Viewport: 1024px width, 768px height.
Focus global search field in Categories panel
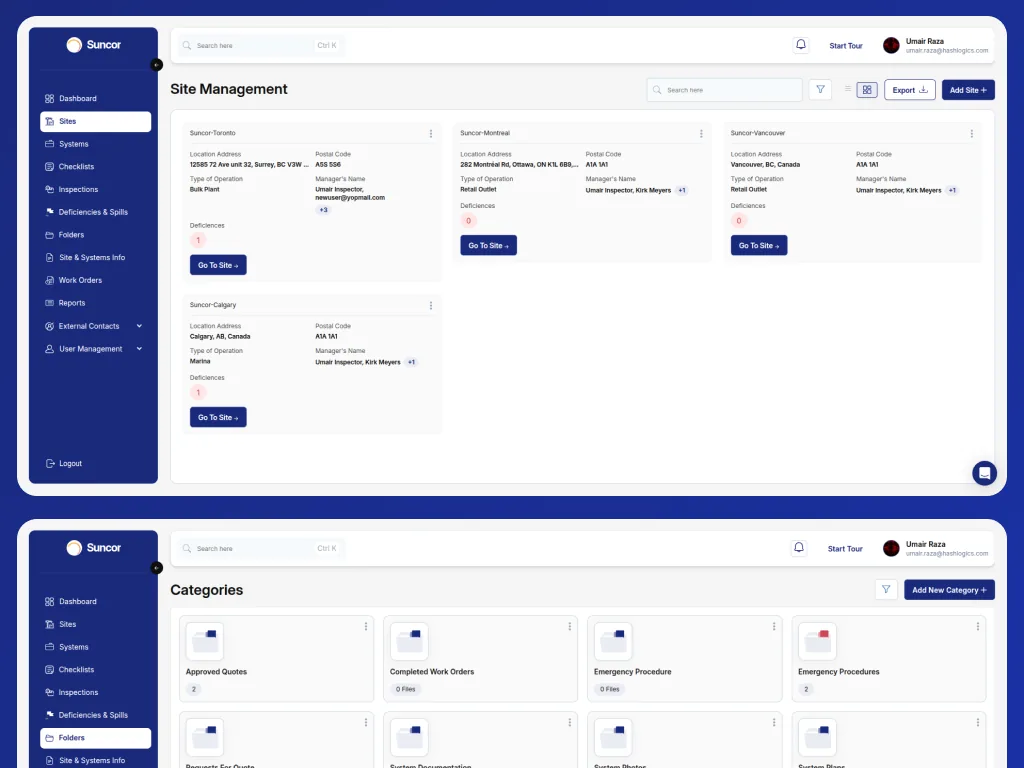[x=262, y=549]
